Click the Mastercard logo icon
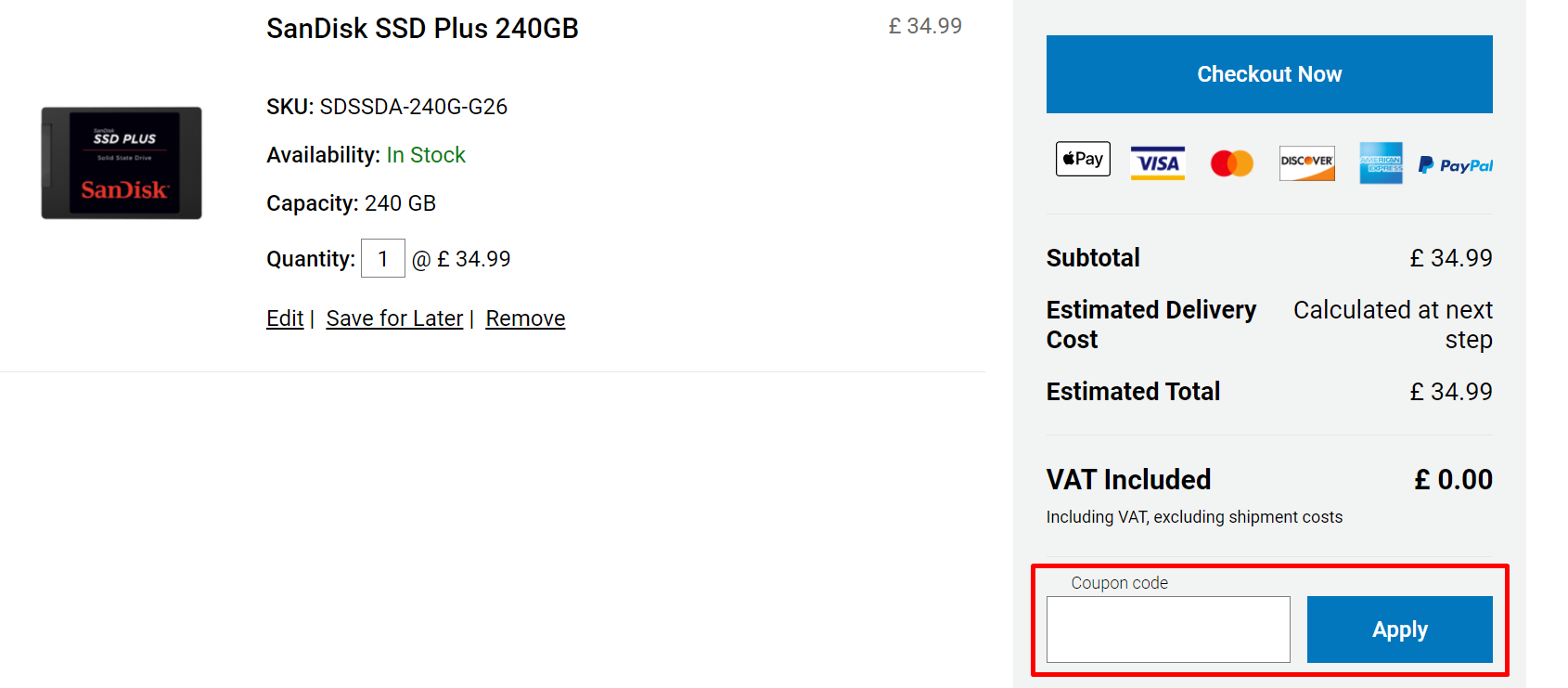 click(x=1232, y=163)
